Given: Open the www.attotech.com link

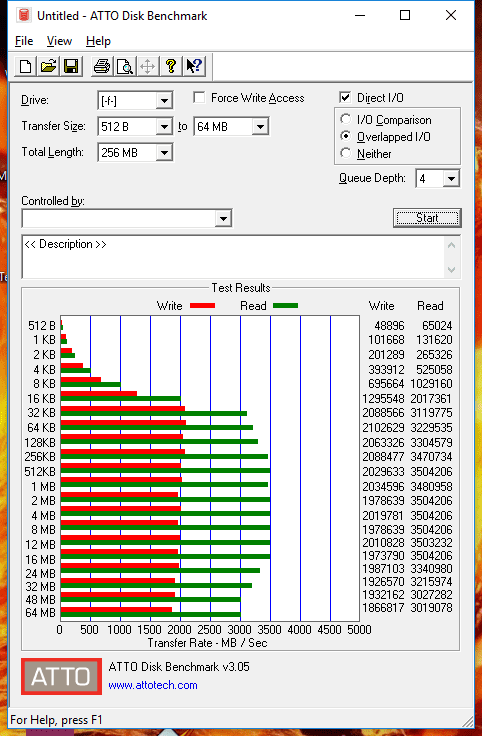Looking at the screenshot, I should [x=153, y=685].
